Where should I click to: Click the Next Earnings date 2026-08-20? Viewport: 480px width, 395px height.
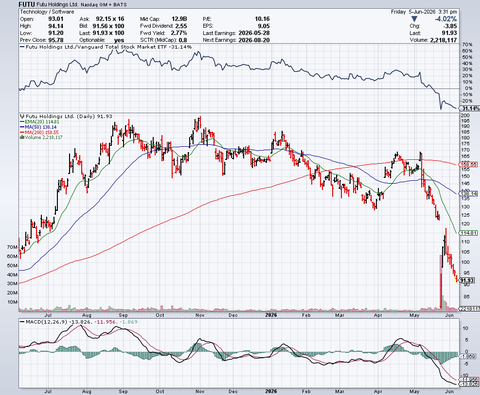point(254,40)
